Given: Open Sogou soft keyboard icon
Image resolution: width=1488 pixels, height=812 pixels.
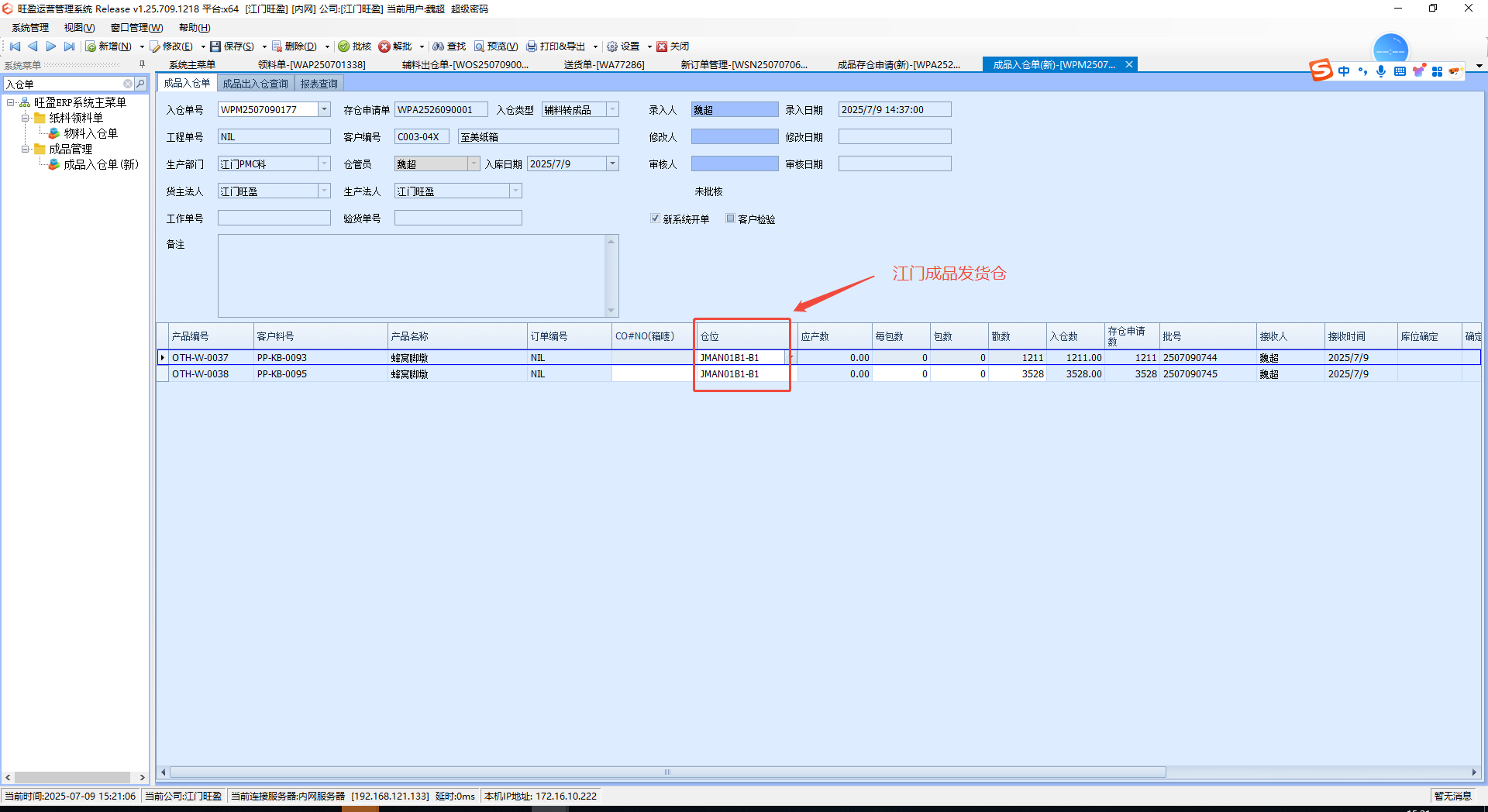Looking at the screenshot, I should pos(1400,71).
